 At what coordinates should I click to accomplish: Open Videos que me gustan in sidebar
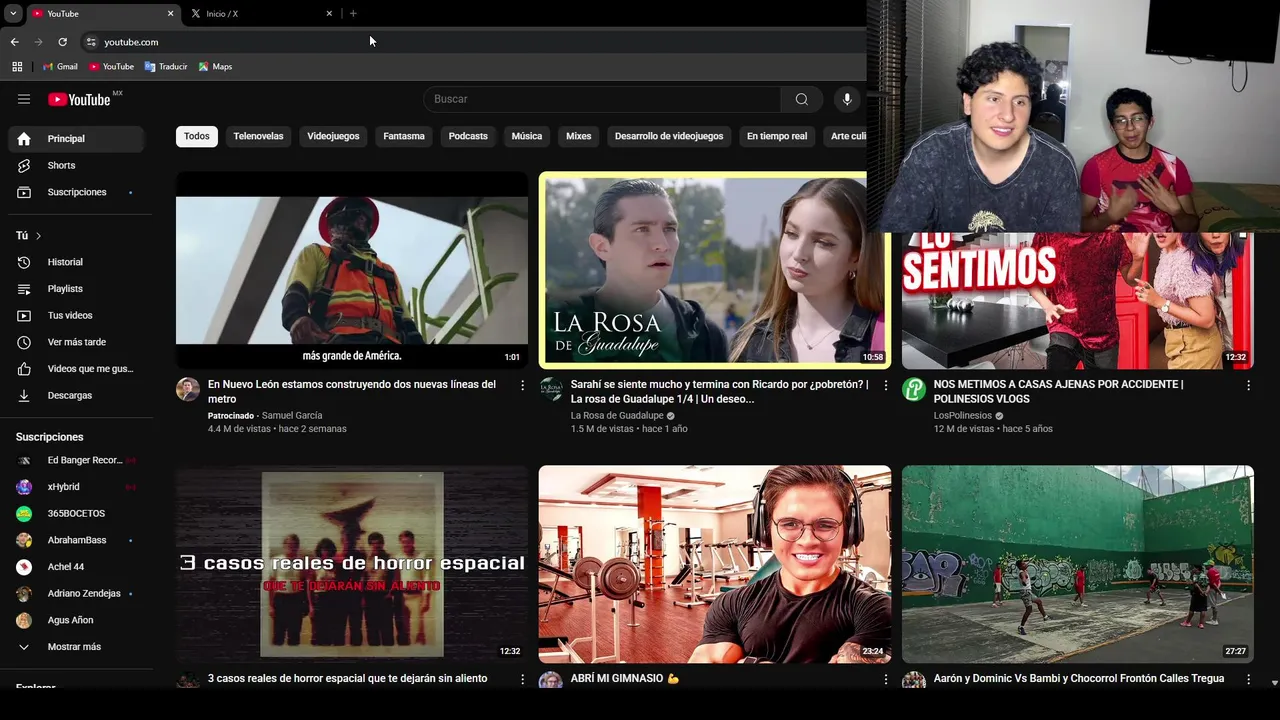[76, 369]
